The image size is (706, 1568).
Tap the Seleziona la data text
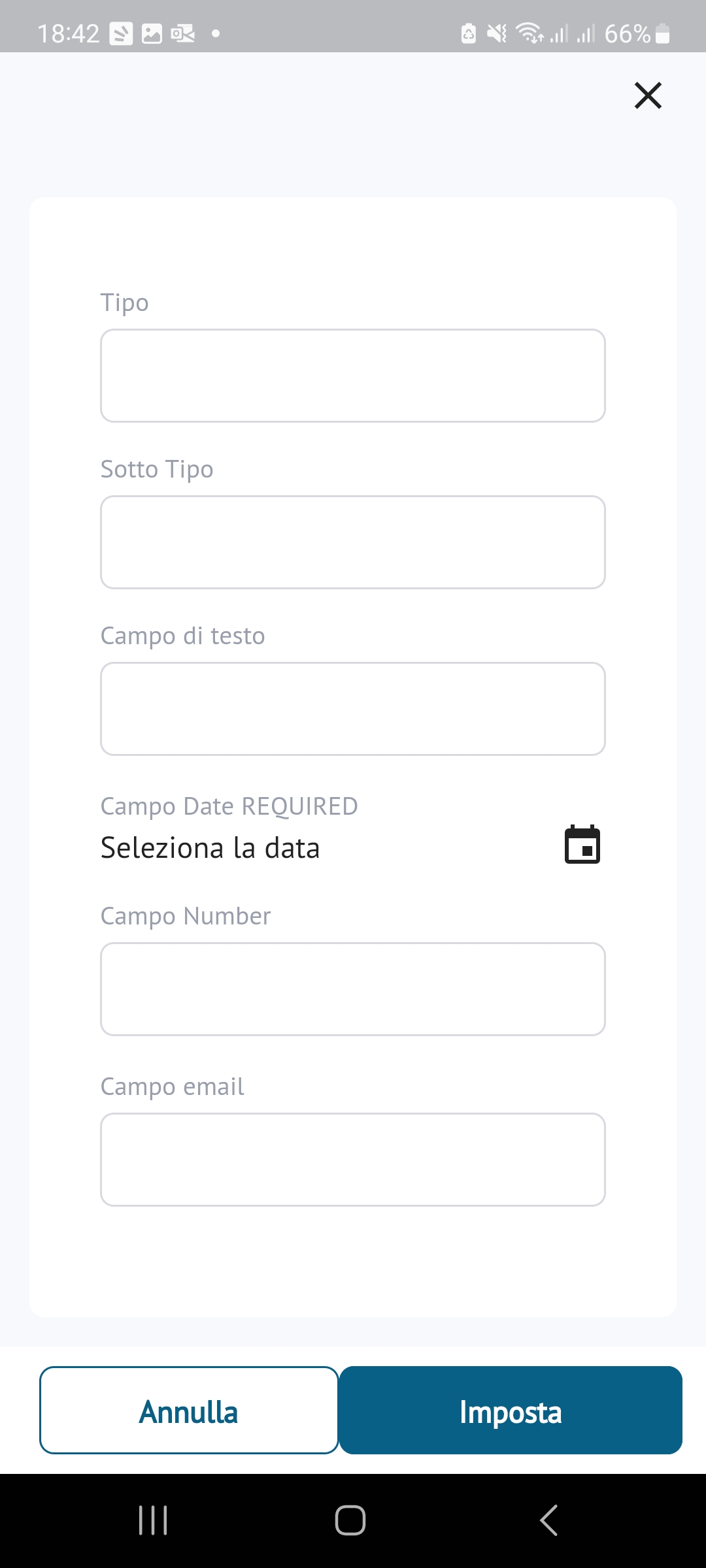(x=210, y=848)
